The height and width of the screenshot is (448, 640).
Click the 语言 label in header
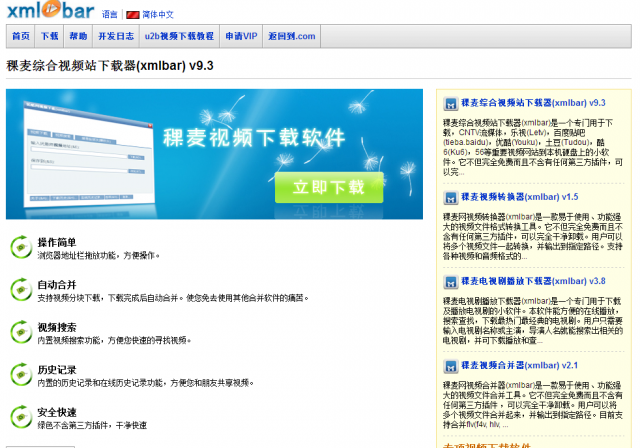point(109,15)
